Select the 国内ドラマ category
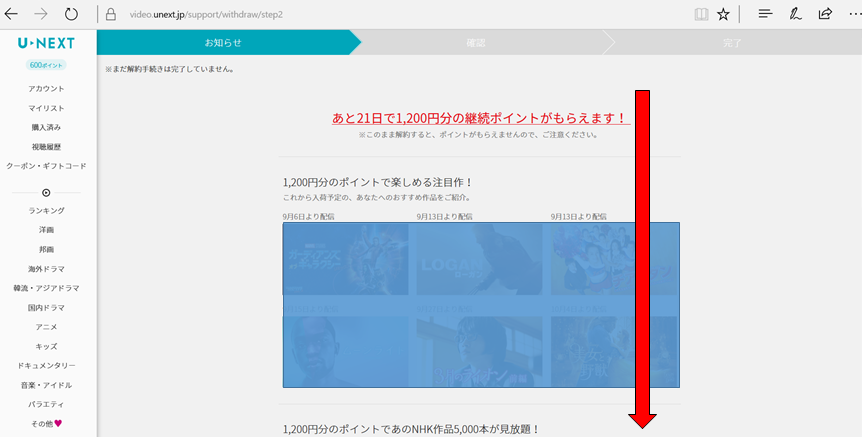 click(x=46, y=308)
